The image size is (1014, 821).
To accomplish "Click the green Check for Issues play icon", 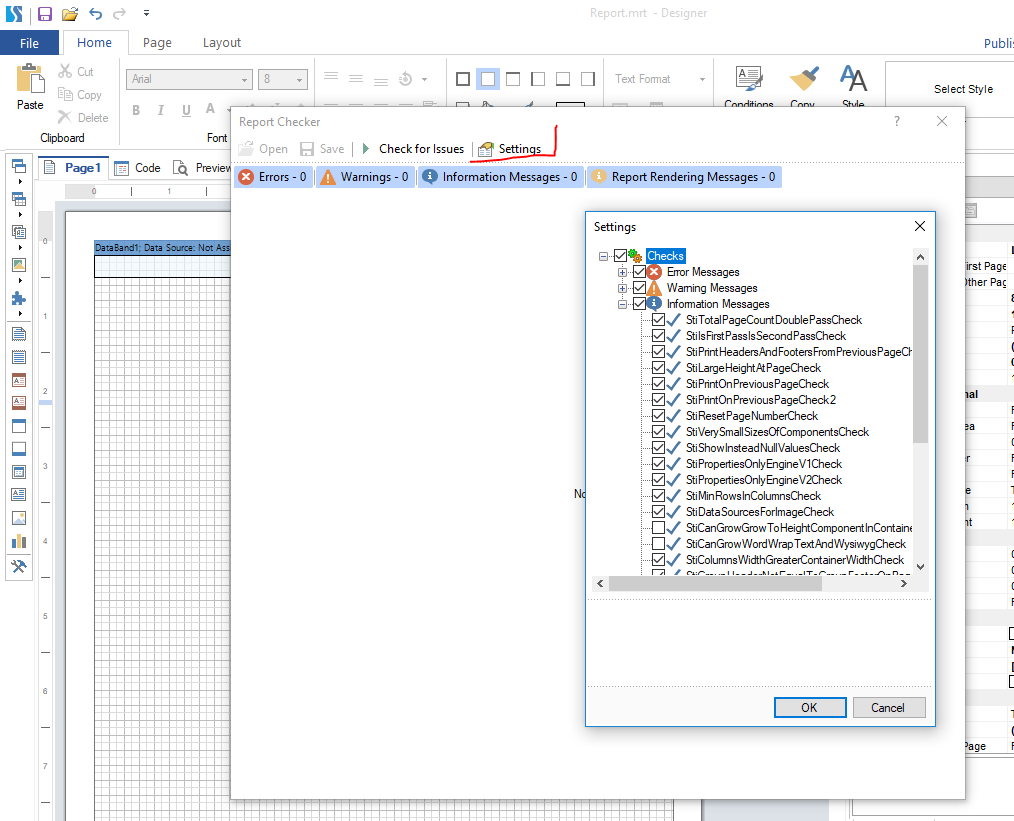I will 366,149.
